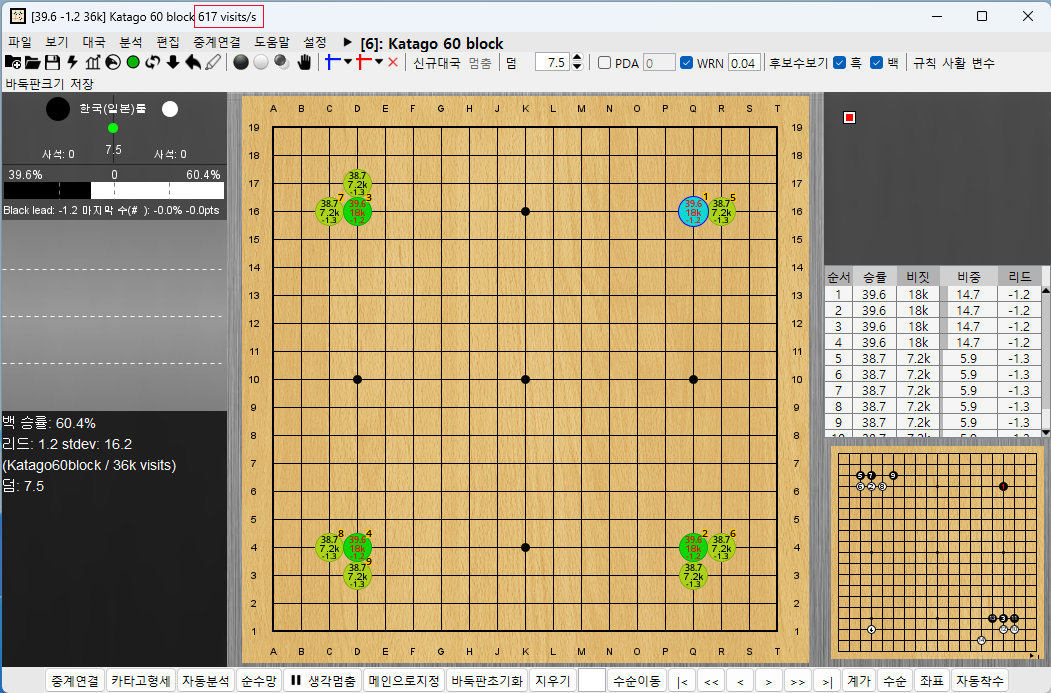Click the 카타고형세 bottom button
The width and height of the screenshot is (1051, 693).
(140, 680)
